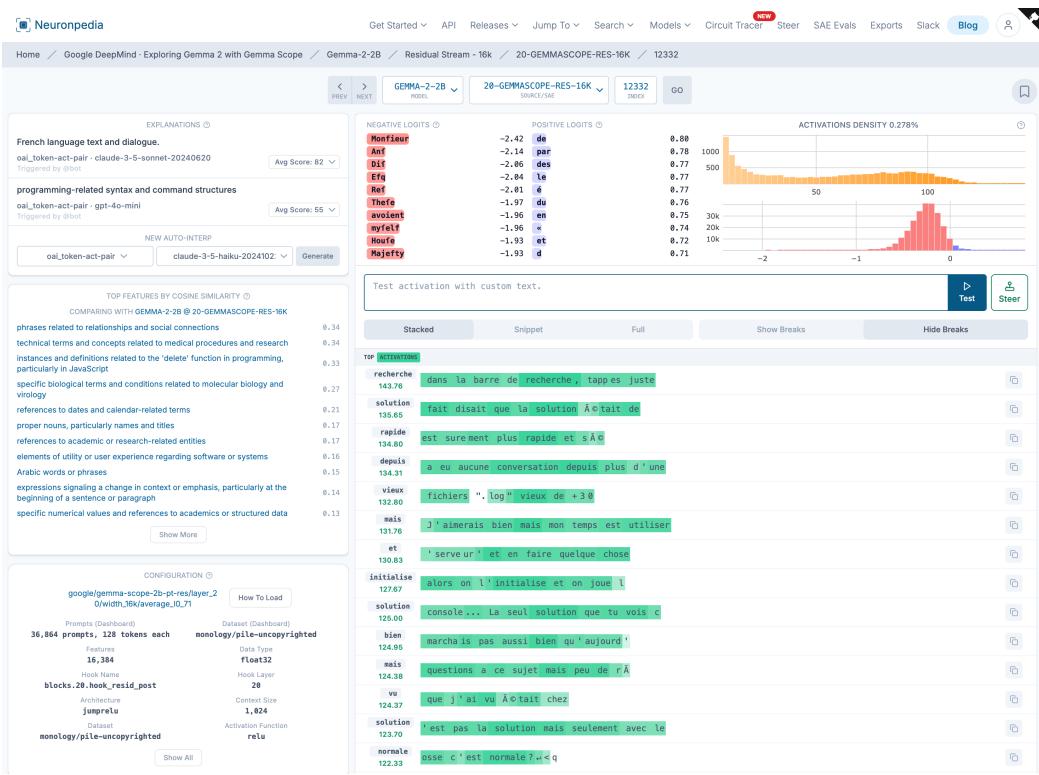Viewport: 1039px width, 775px height.
Task: Click the How To Load button
Action: point(261,597)
